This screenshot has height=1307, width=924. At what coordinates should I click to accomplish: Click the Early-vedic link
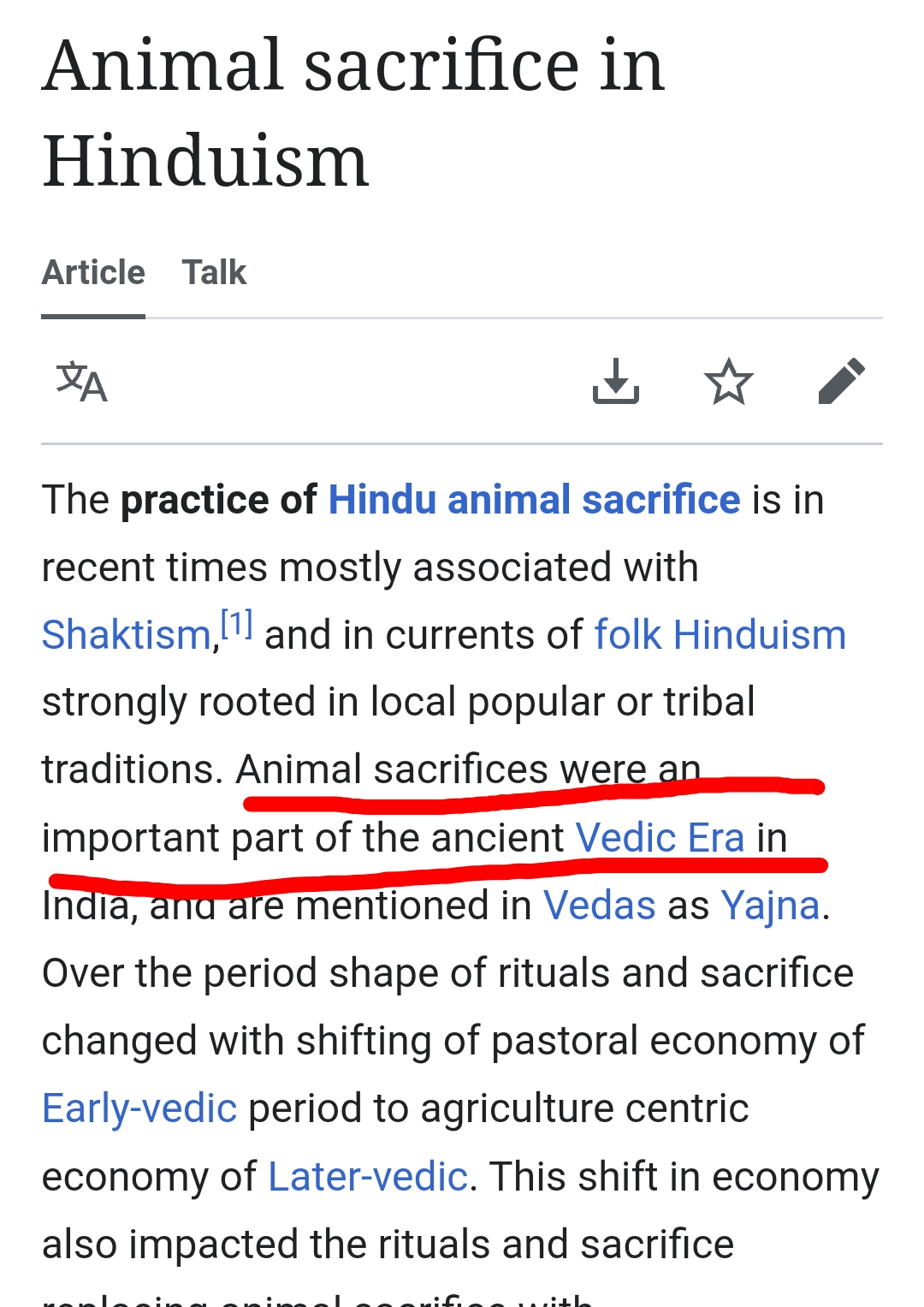point(139,1109)
